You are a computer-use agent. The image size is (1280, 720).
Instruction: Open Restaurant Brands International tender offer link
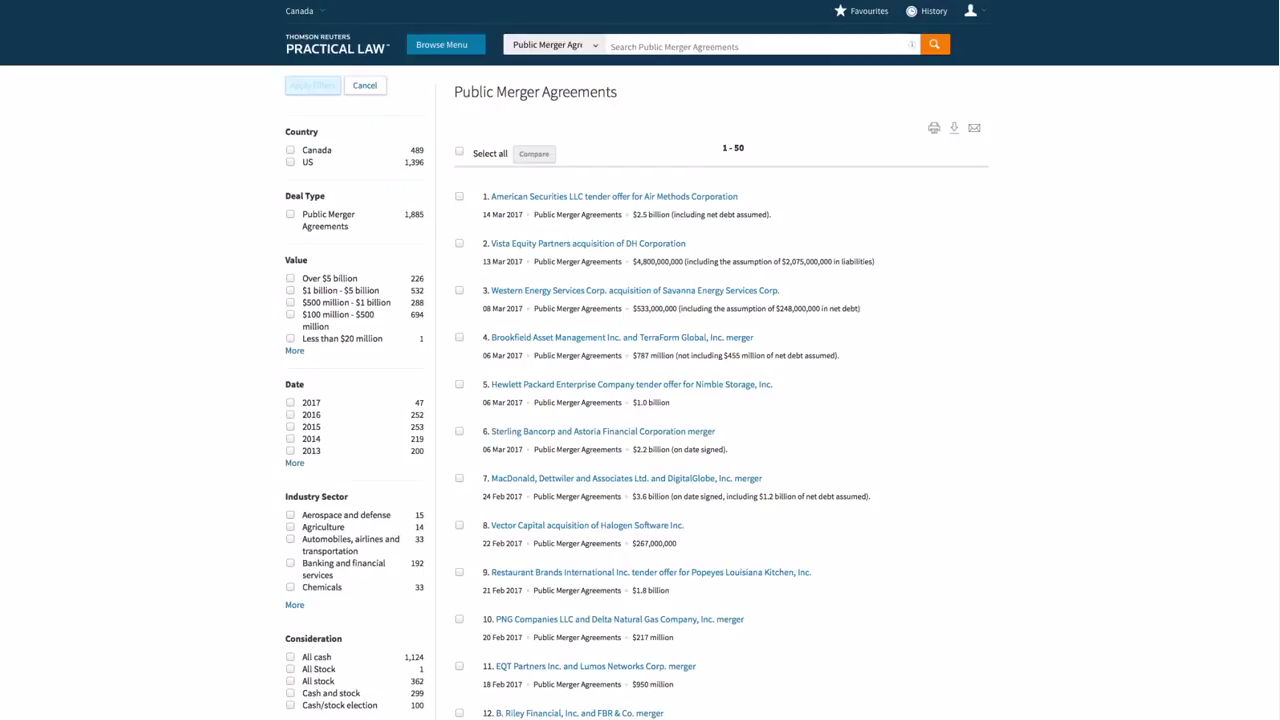click(651, 573)
